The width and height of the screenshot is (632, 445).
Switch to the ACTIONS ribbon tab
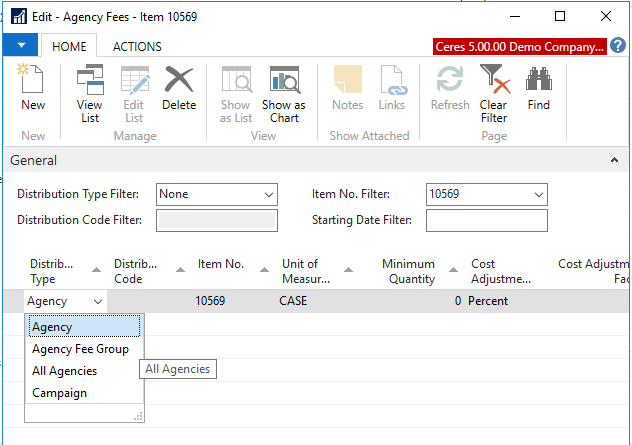(137, 47)
